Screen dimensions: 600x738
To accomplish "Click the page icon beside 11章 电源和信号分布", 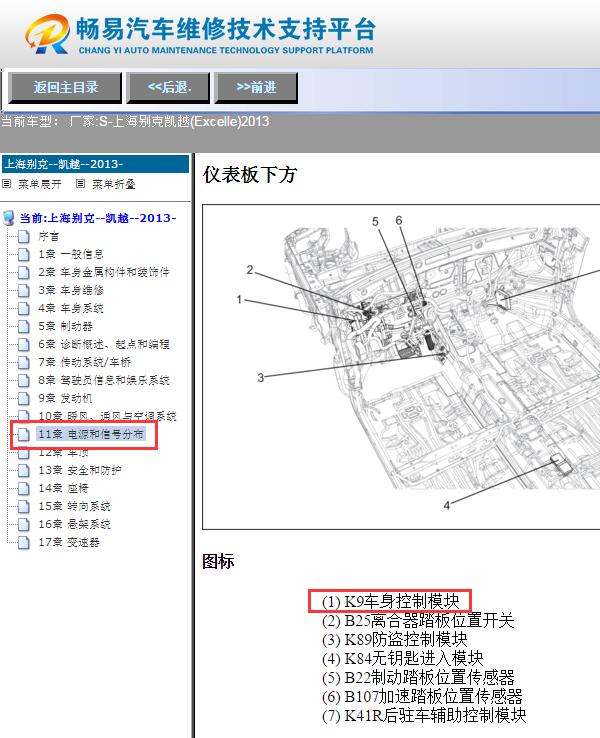I will tap(24, 434).
